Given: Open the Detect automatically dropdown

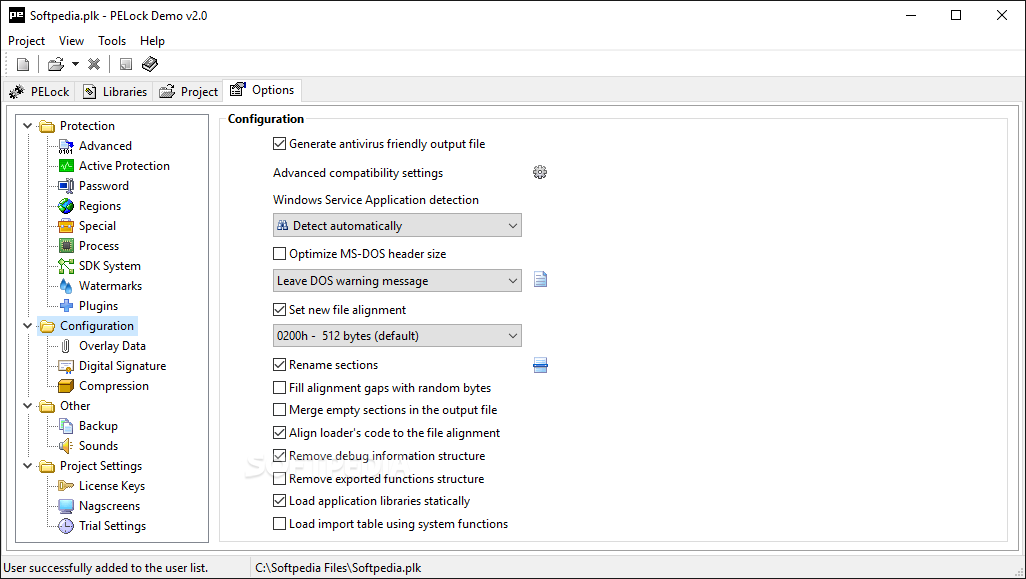Looking at the screenshot, I should [397, 226].
